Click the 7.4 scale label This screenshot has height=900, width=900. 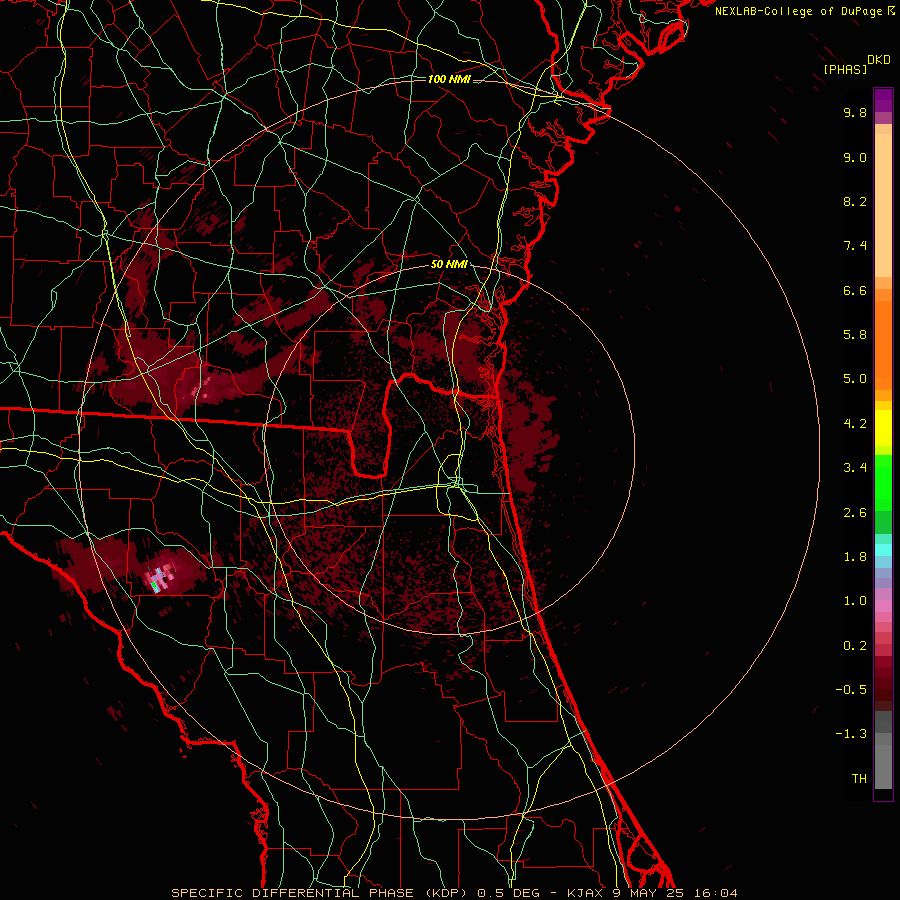(855, 246)
